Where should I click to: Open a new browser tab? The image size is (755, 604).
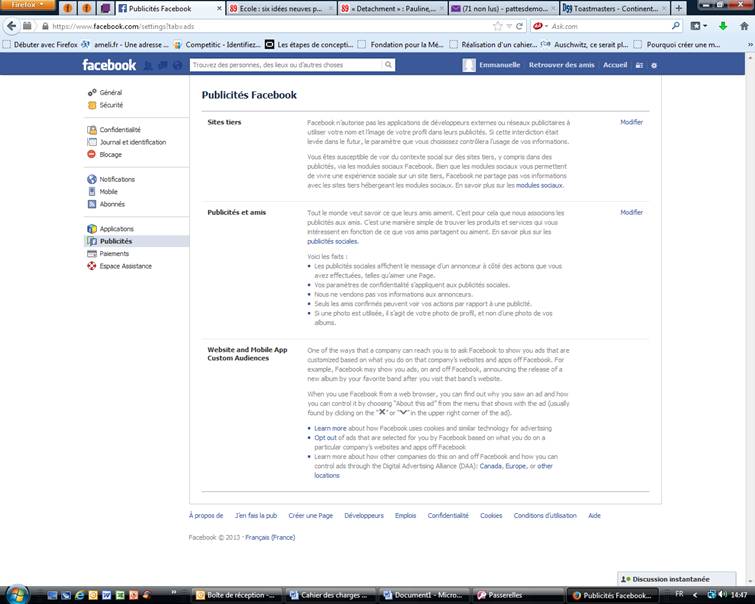click(x=678, y=8)
